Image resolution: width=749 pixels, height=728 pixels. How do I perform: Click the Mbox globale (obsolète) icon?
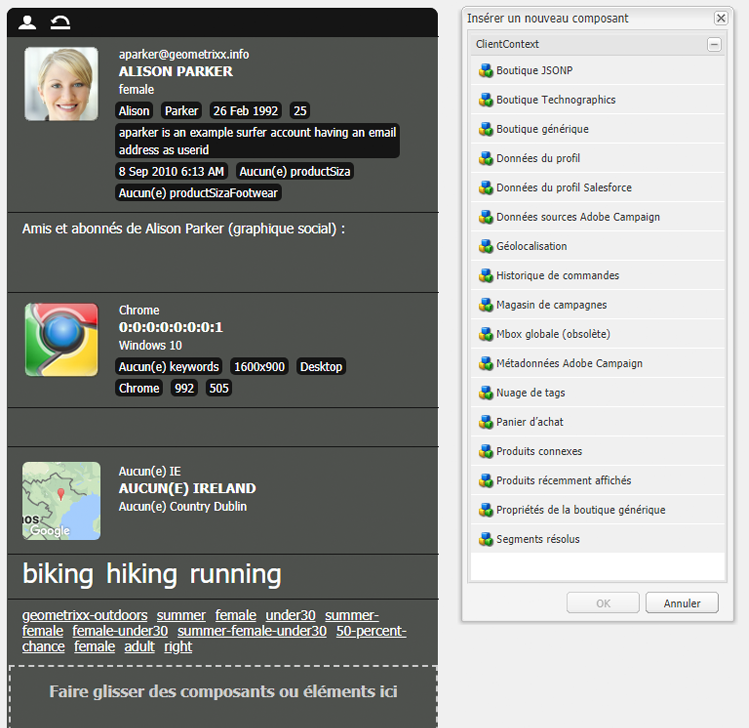486,334
